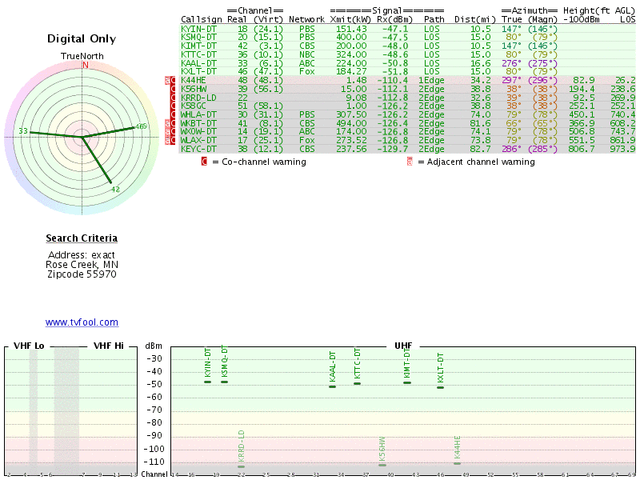Click the adjacent channel warning icon beside K44HE
Image resolution: width=640 pixels, height=480 pixels.
click(x=167, y=80)
